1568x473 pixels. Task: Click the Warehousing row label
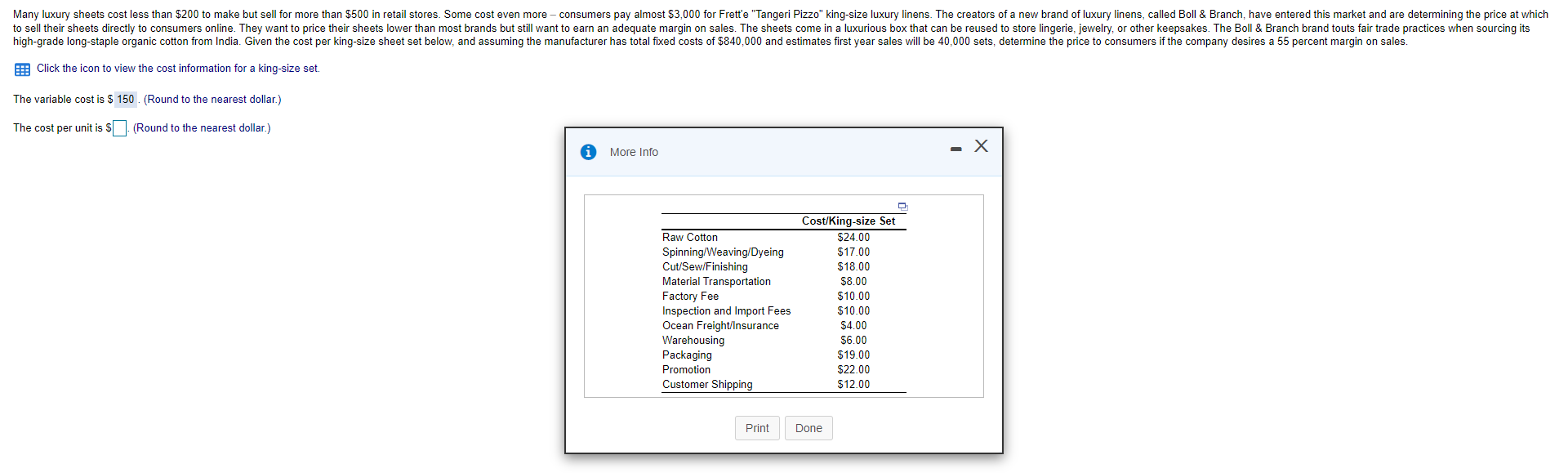(x=693, y=341)
